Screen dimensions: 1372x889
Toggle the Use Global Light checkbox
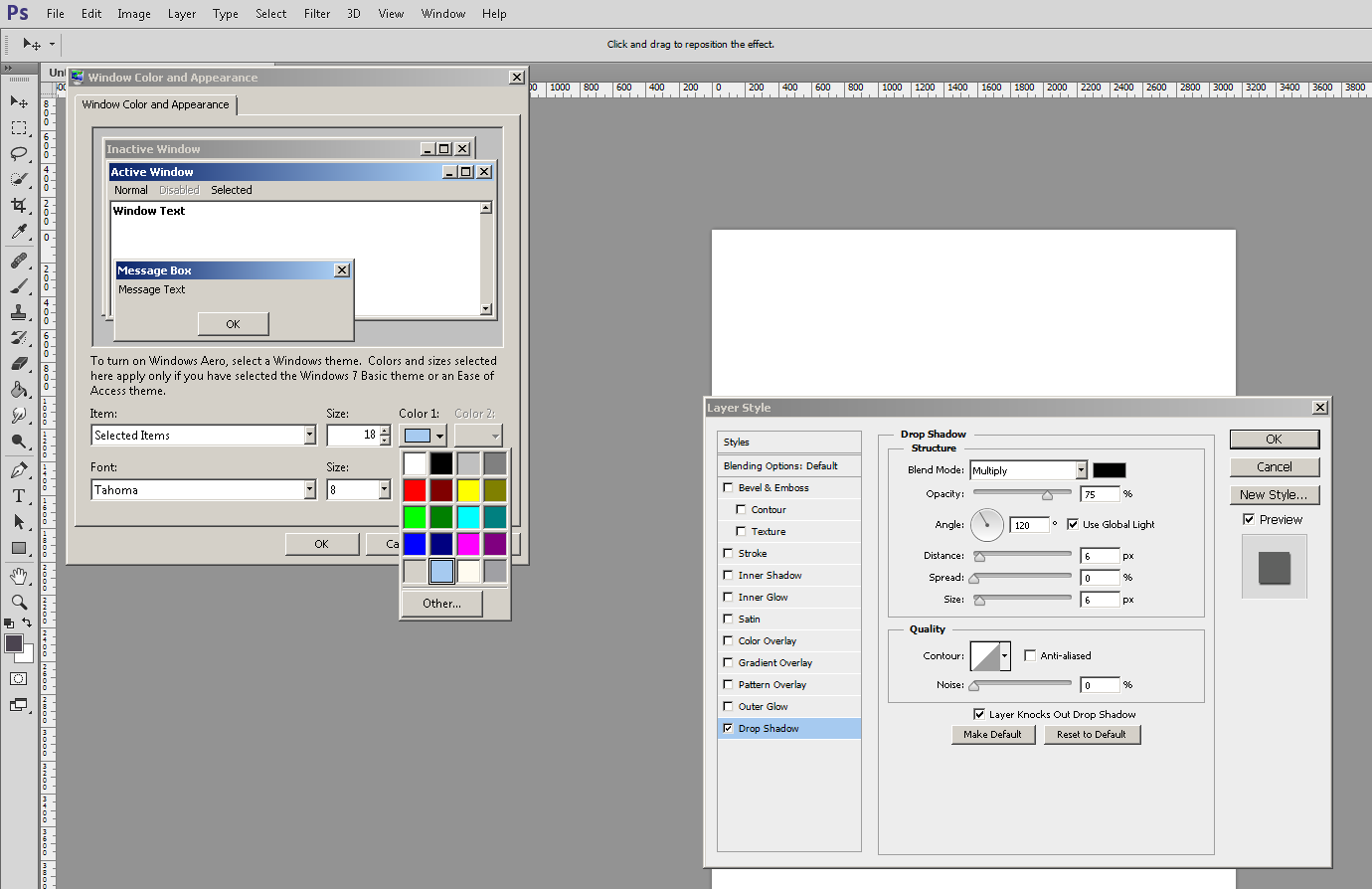1073,524
